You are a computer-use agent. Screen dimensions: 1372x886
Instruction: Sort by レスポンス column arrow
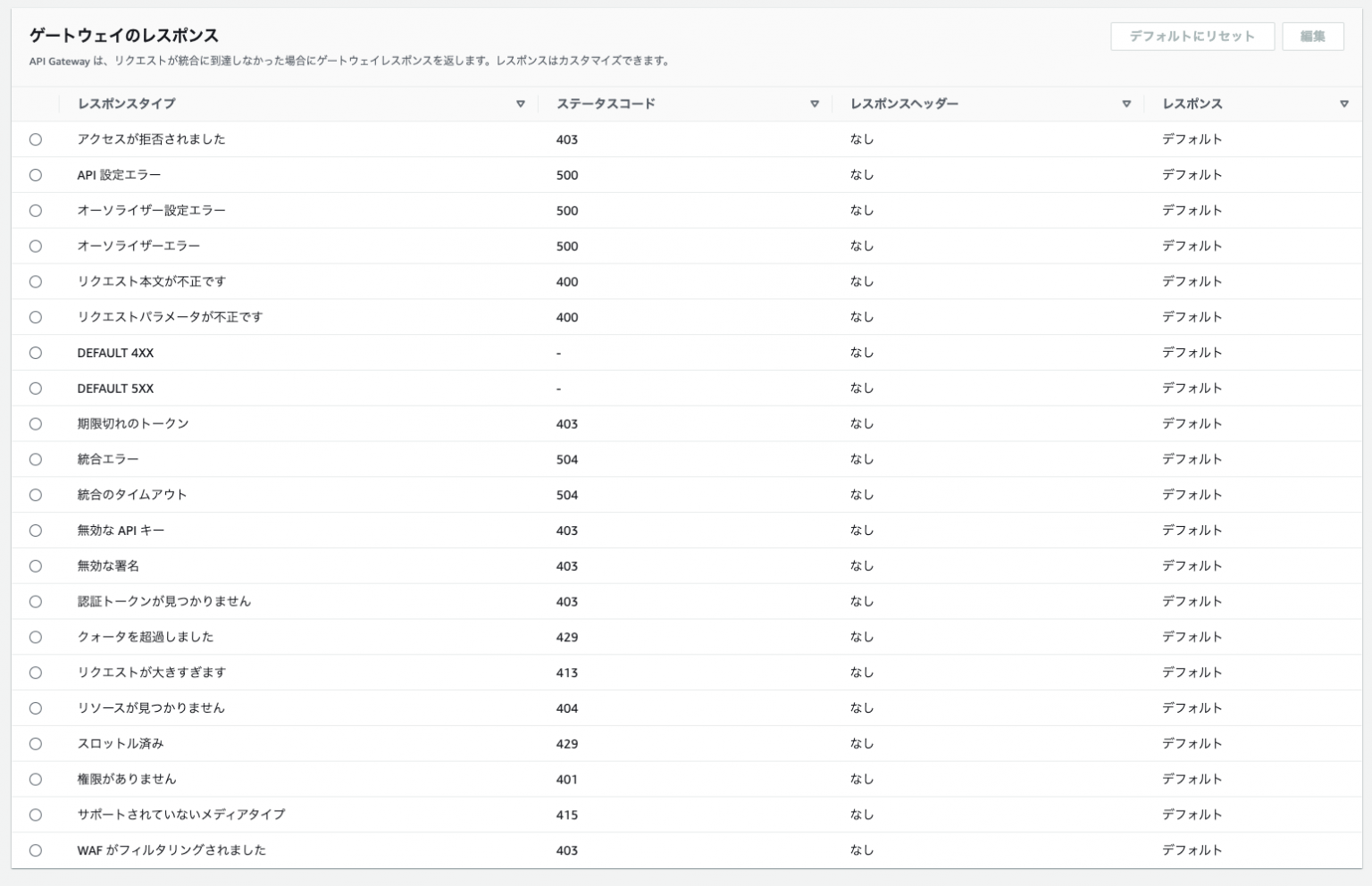click(x=1344, y=104)
